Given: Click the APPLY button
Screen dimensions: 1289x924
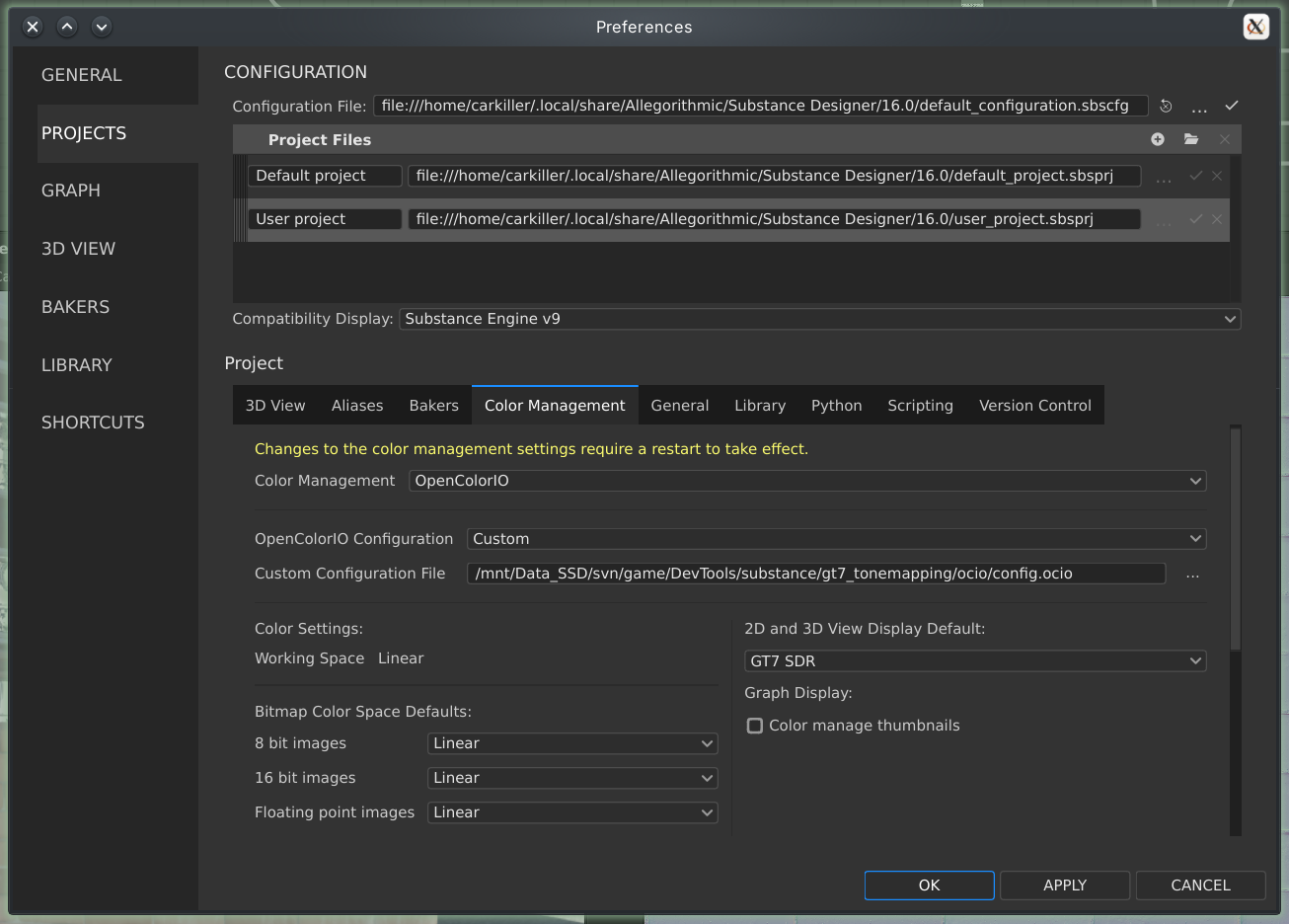Looking at the screenshot, I should (1065, 885).
